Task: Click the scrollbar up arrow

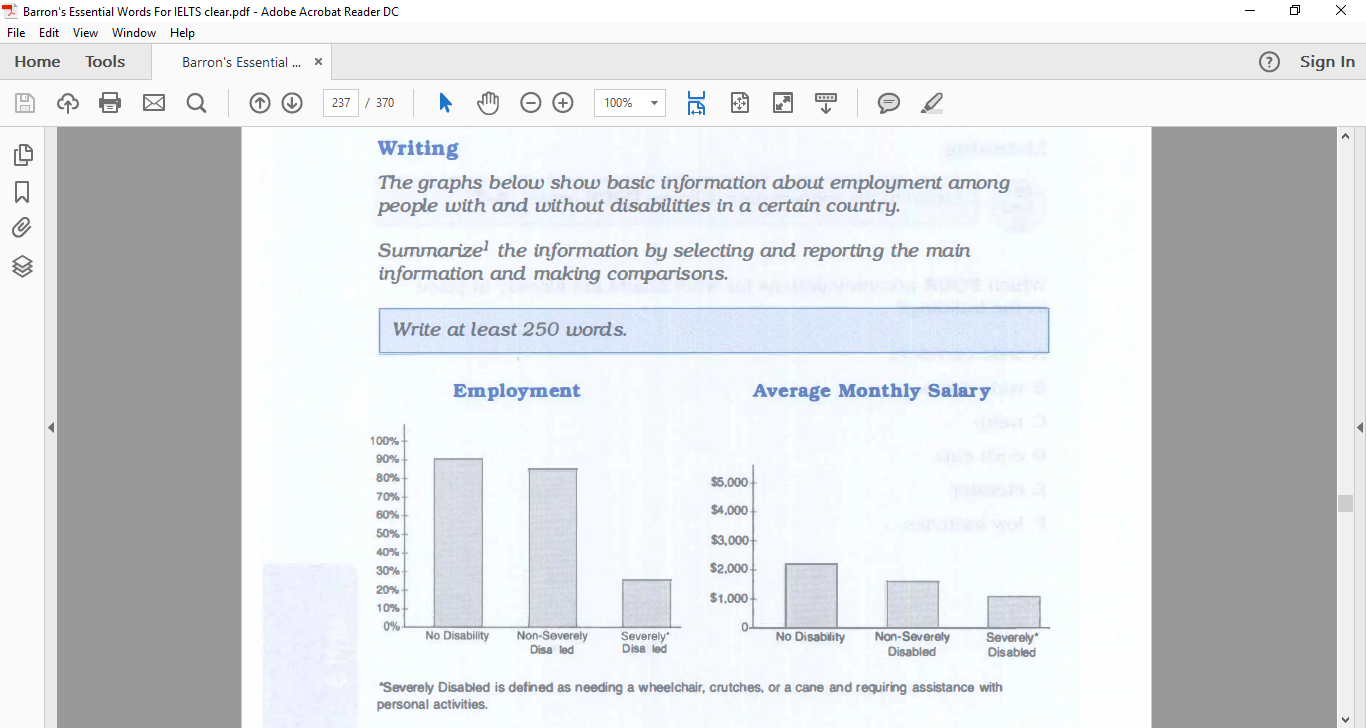Action: [1345, 136]
